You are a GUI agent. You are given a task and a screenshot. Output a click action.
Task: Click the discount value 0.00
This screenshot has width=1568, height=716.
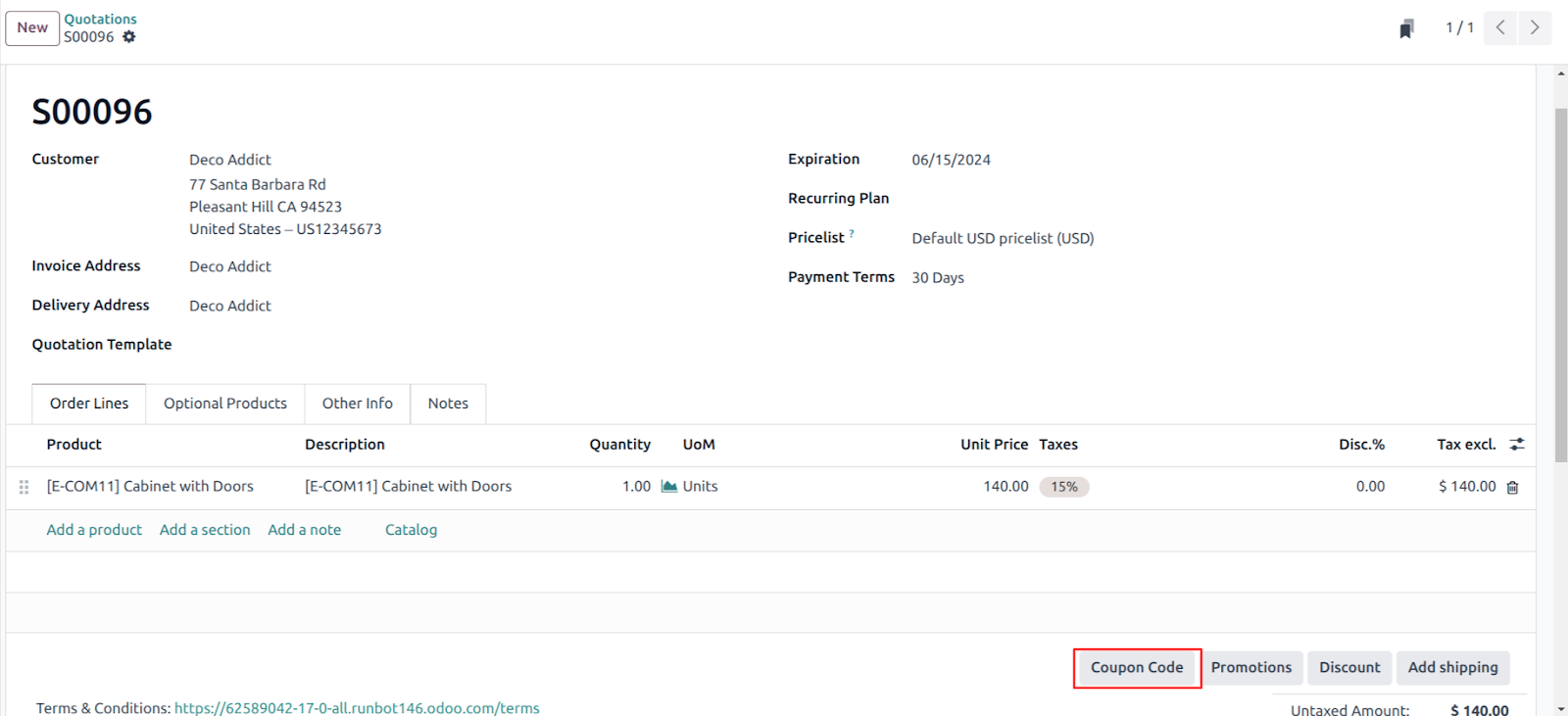1370,487
